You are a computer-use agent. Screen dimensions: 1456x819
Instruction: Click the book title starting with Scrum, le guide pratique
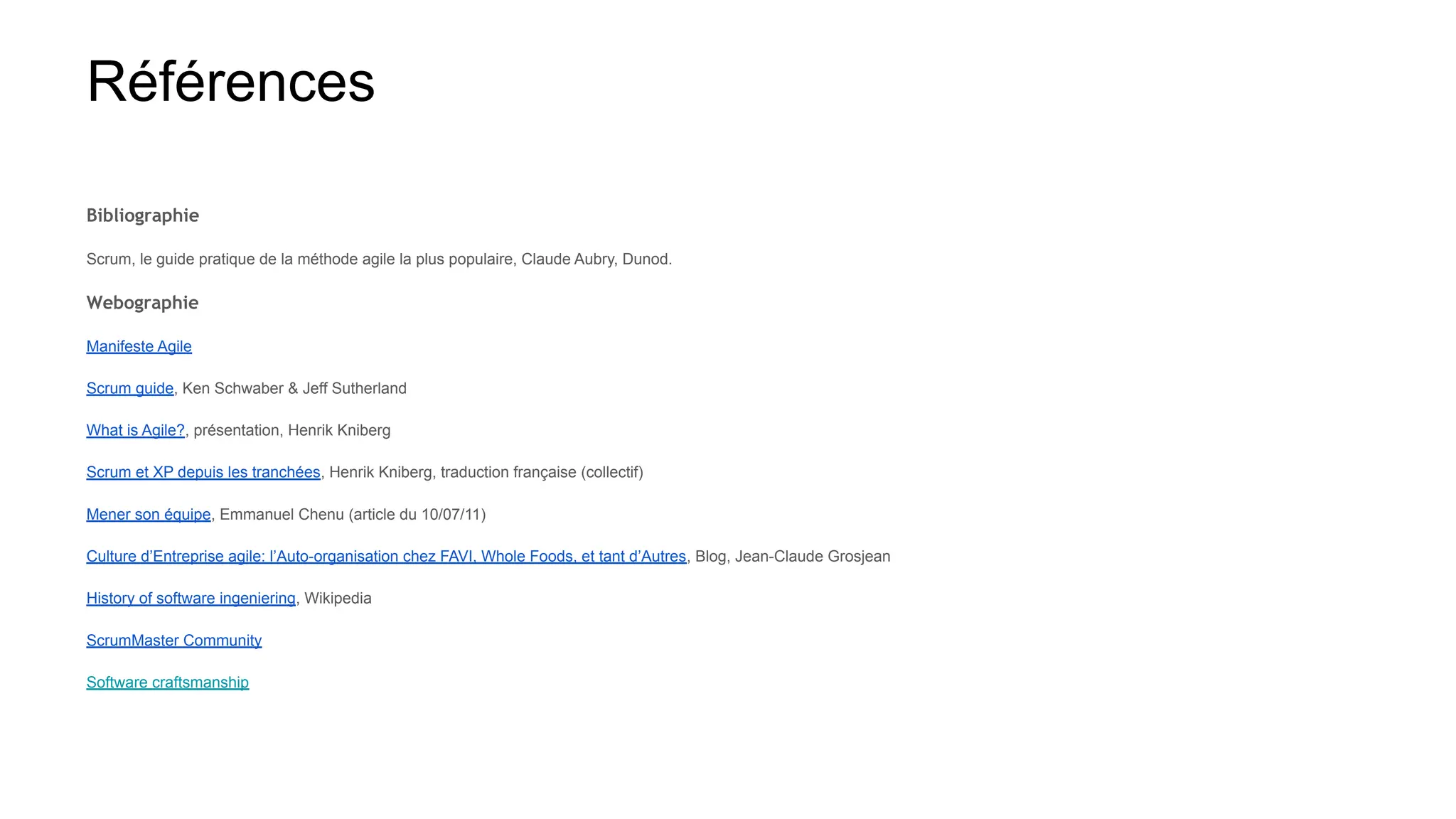(299, 259)
